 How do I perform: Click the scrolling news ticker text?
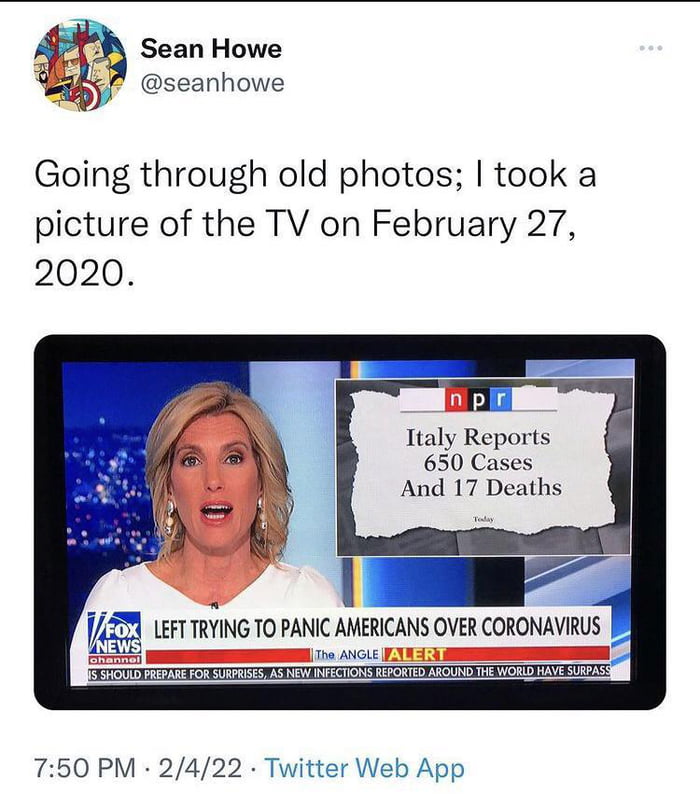pos(349,673)
